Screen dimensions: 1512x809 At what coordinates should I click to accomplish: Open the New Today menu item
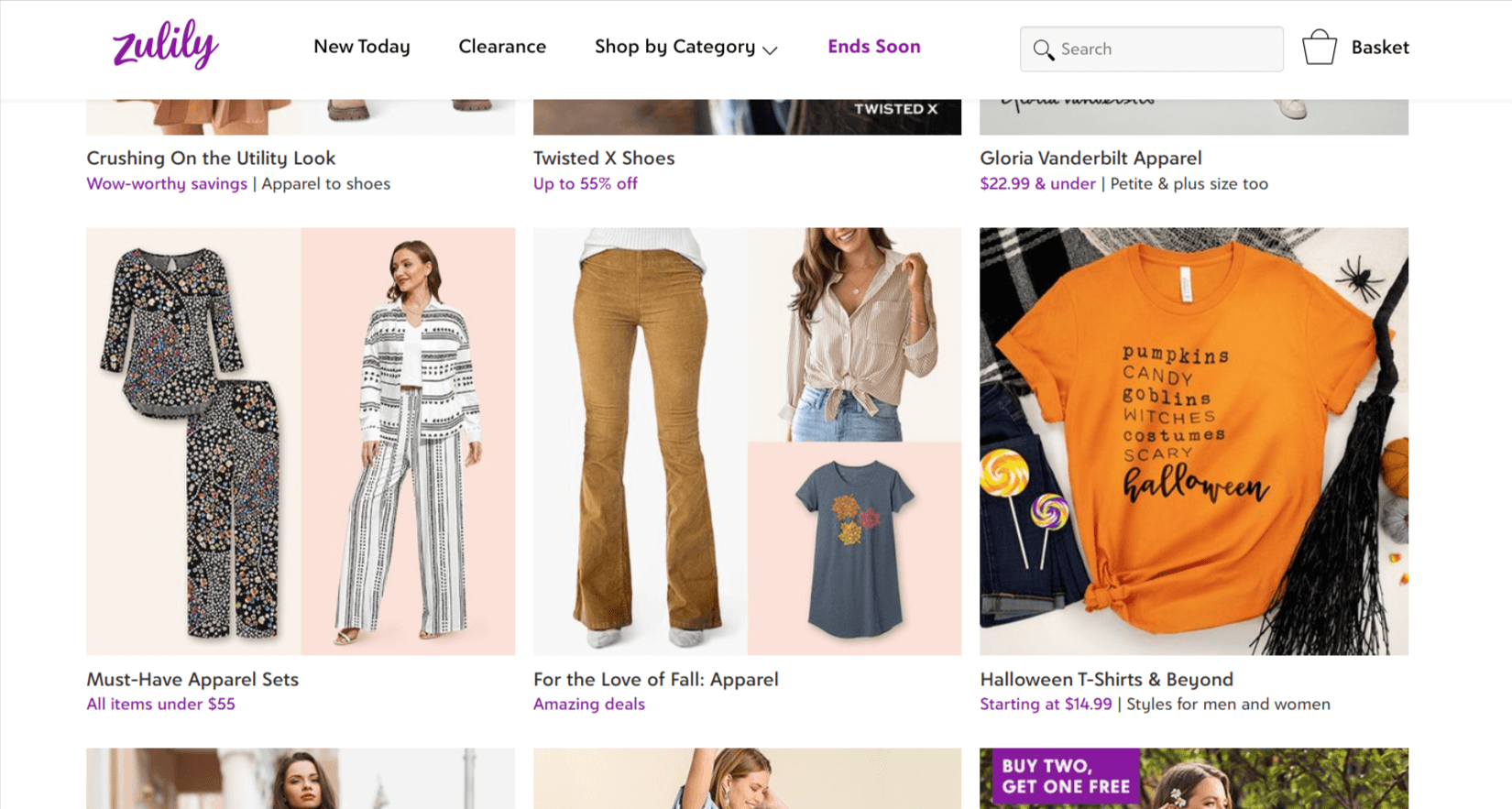362,47
